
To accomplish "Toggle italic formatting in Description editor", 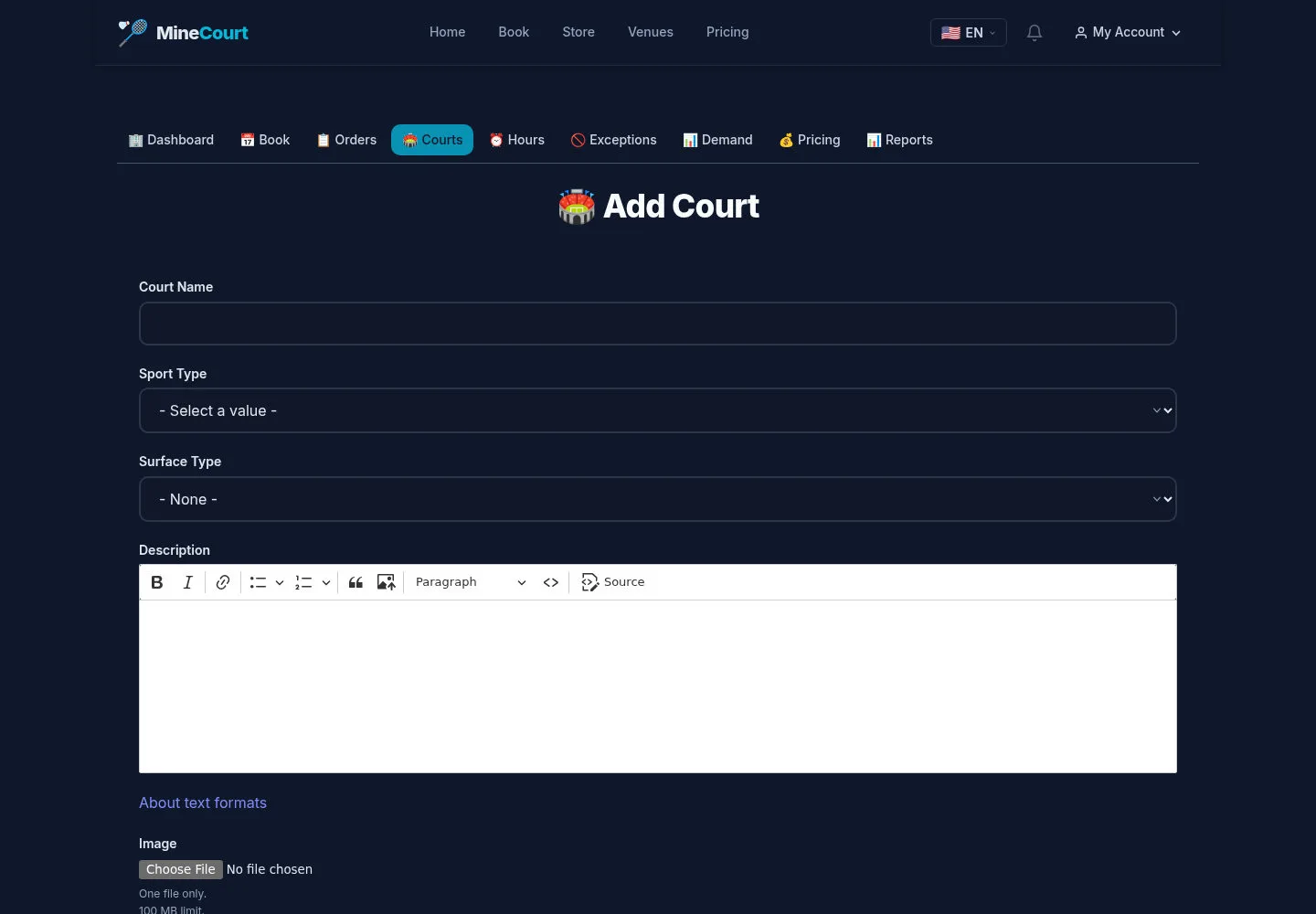I will tap(188, 582).
